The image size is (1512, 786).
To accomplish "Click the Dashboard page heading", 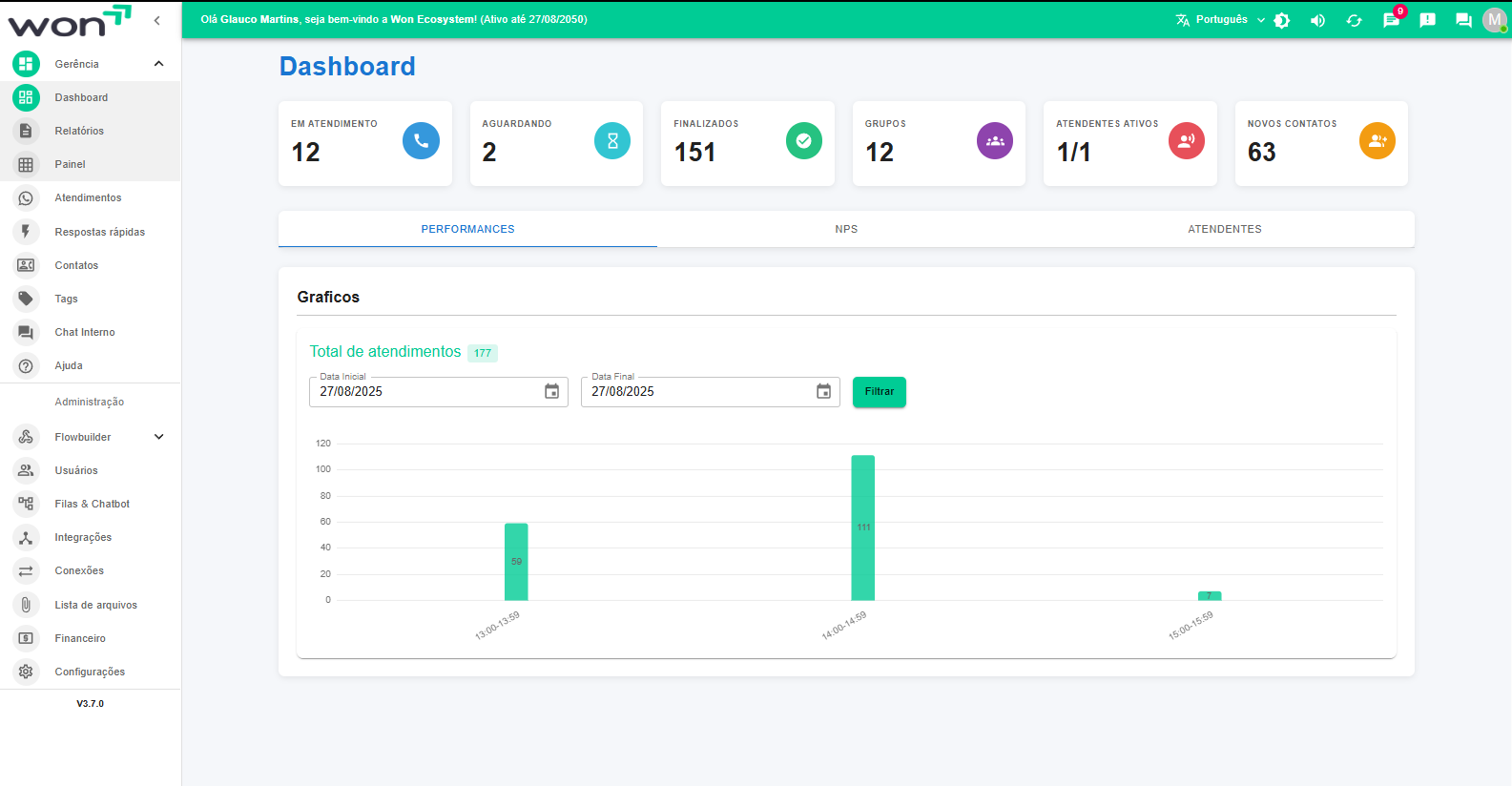I will point(347,66).
